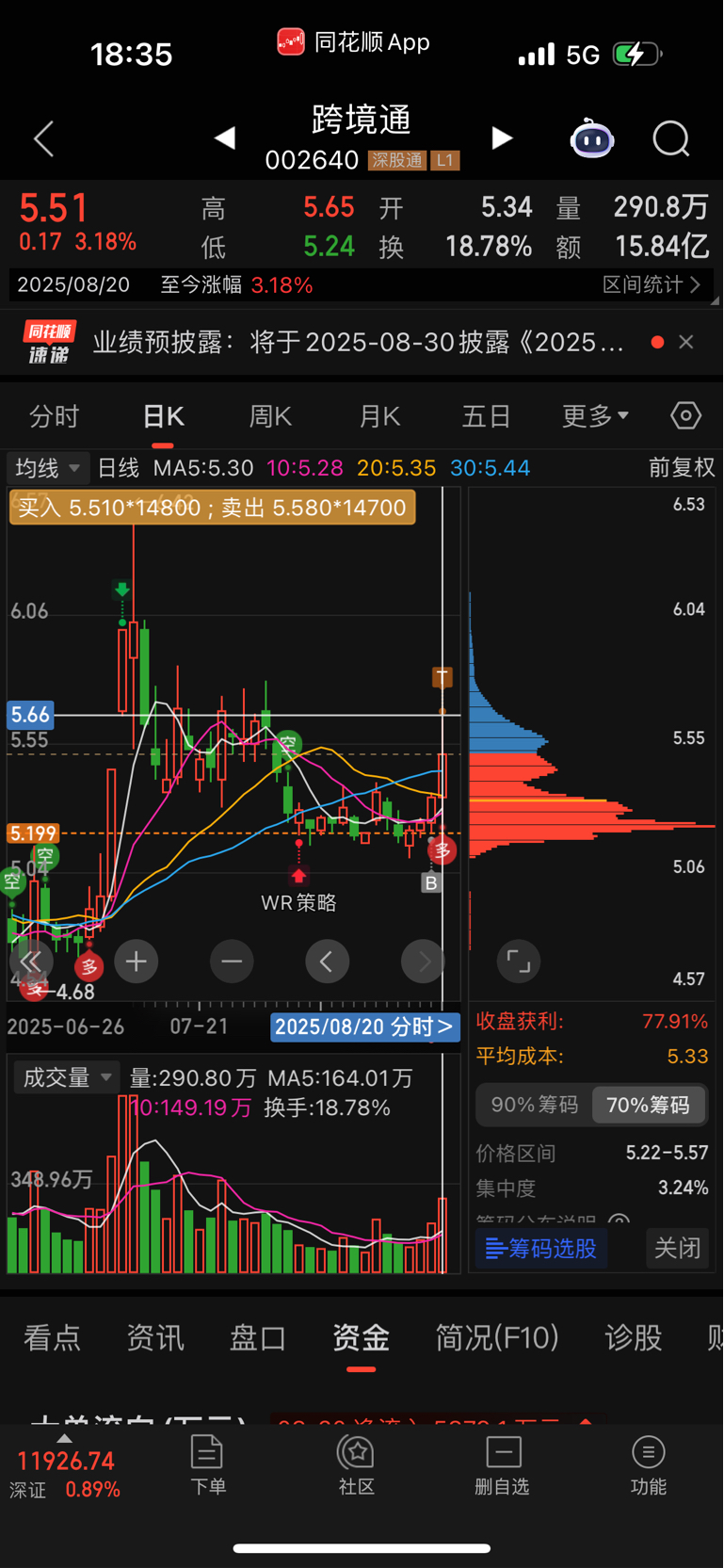Open the 均线 indicator dropdown
Image resolution: width=724 pixels, height=1568 pixels.
tap(47, 467)
